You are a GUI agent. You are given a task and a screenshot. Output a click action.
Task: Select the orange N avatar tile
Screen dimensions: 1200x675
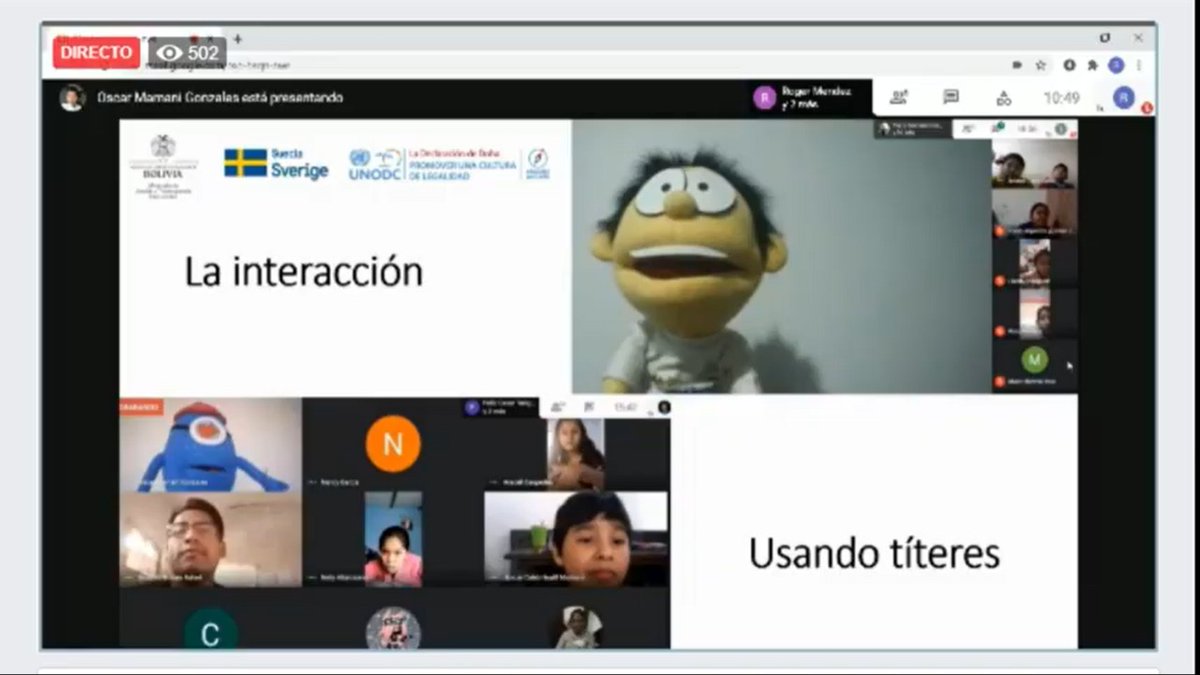(393, 444)
